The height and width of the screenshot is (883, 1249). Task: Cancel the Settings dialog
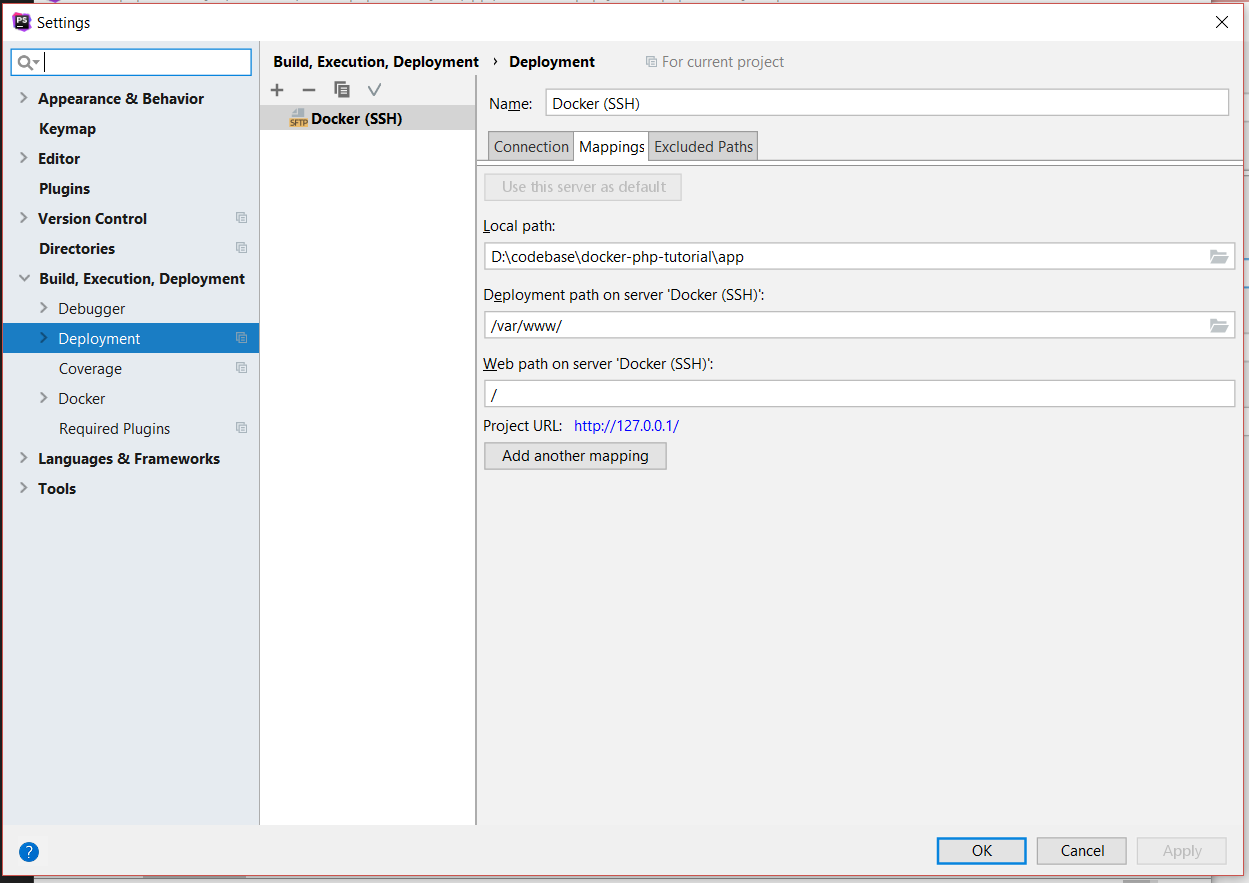click(x=1082, y=851)
